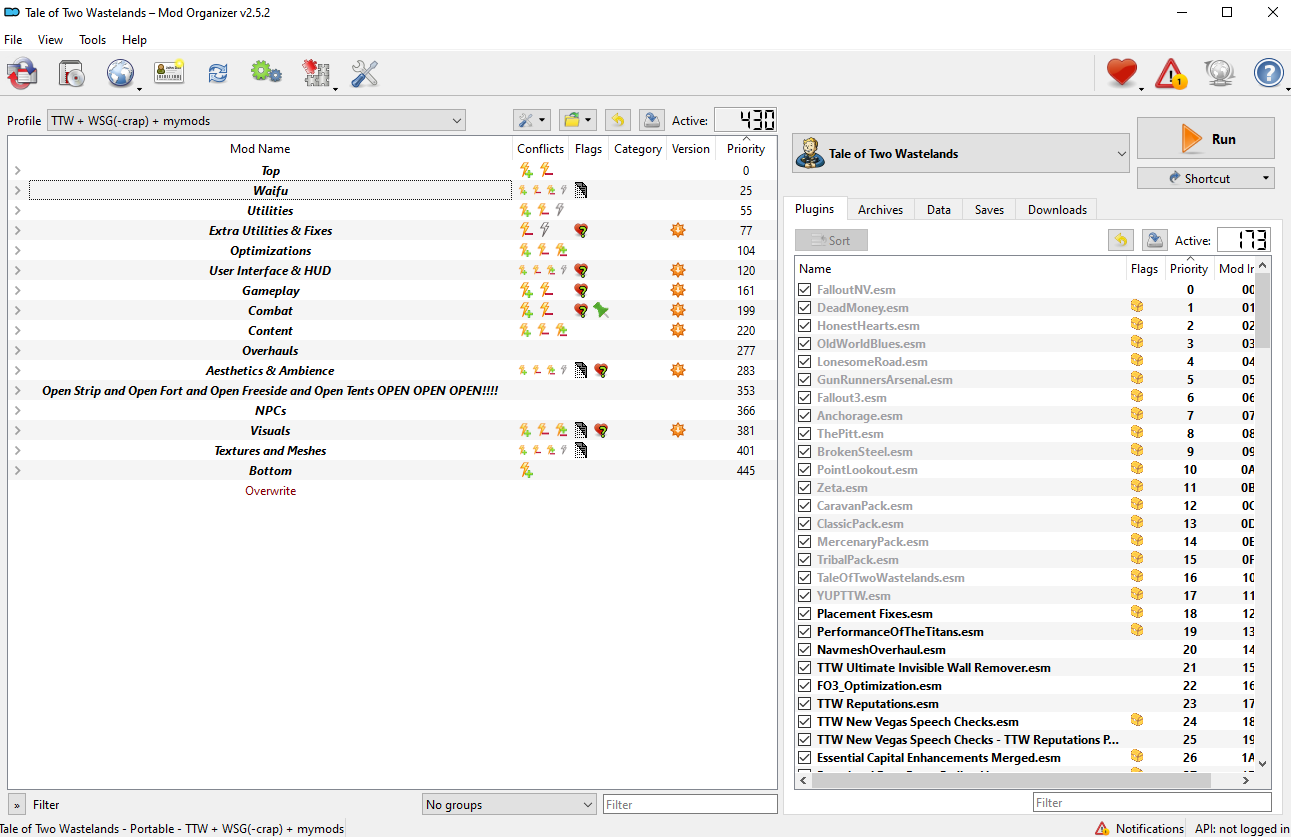The width and height of the screenshot is (1291, 837).
Task: Click the heart flag in Extra Utilities & Fixes row
Action: tap(581, 230)
